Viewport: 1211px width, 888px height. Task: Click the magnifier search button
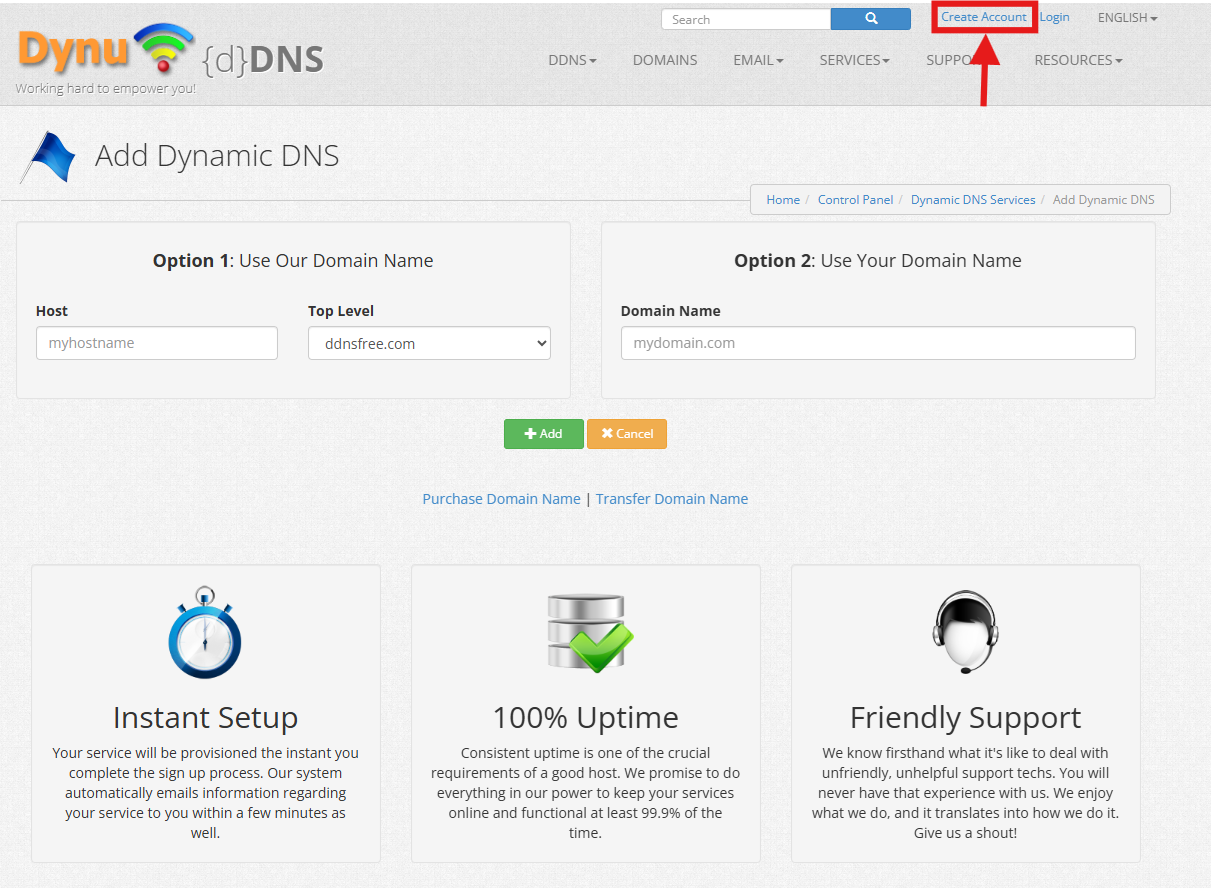point(870,19)
